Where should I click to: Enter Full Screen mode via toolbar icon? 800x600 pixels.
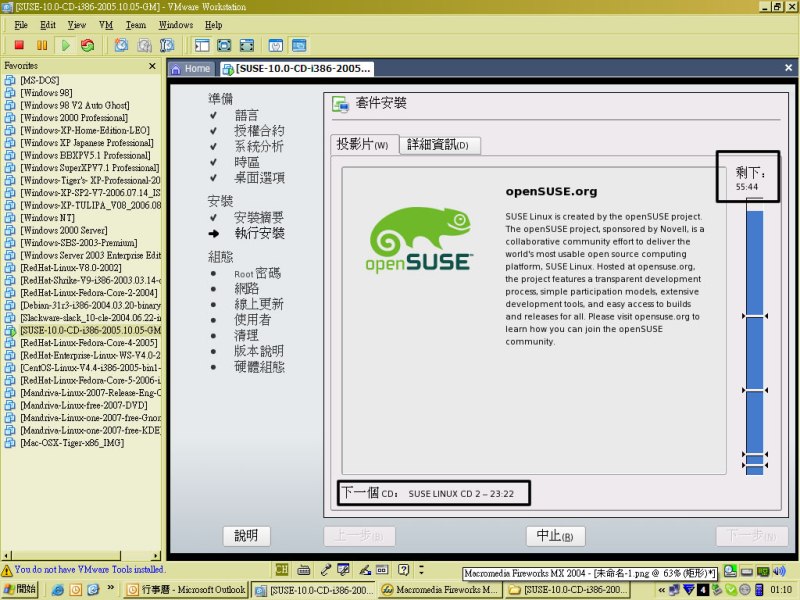tap(247, 45)
